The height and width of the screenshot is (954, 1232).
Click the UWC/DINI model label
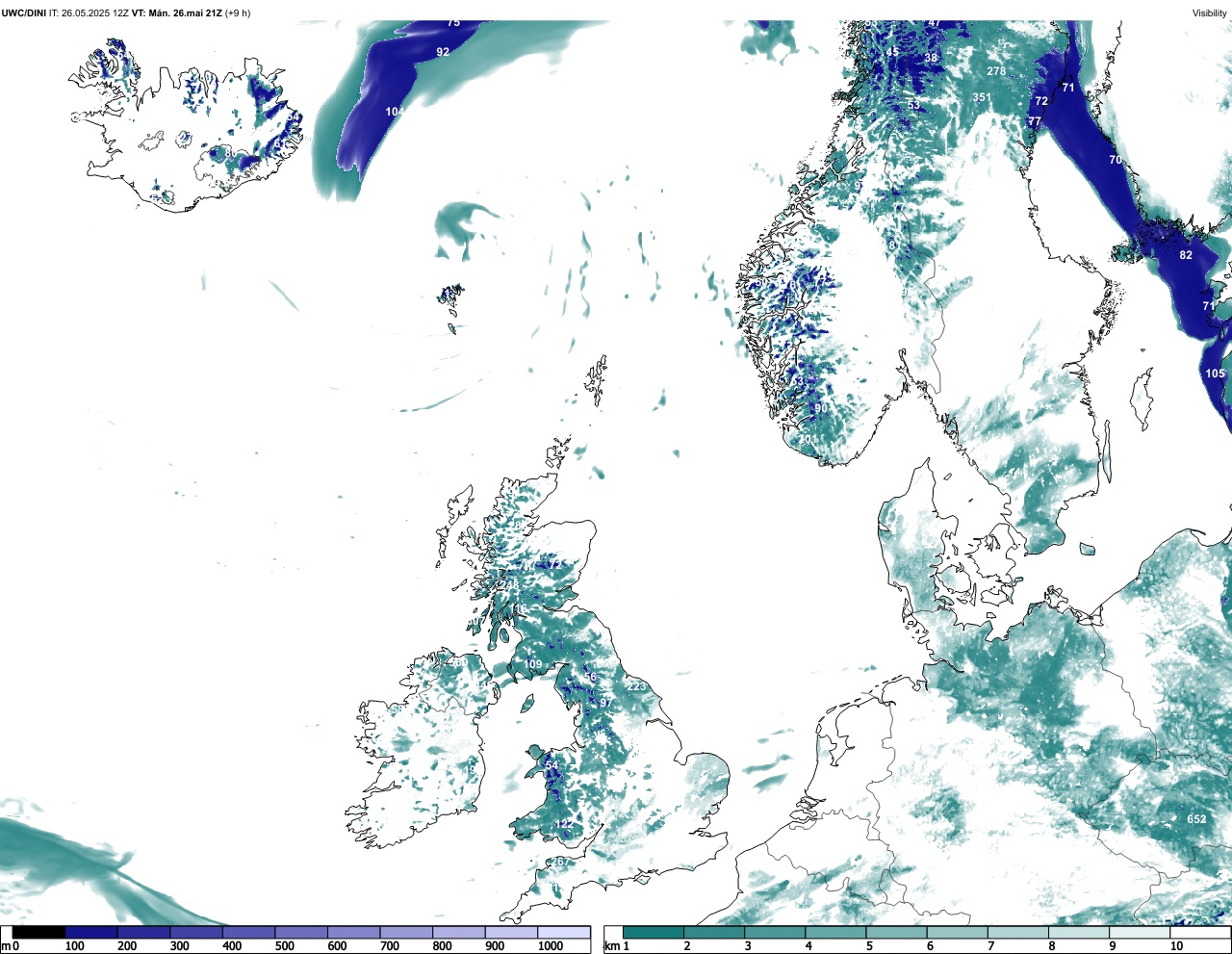click(x=24, y=13)
